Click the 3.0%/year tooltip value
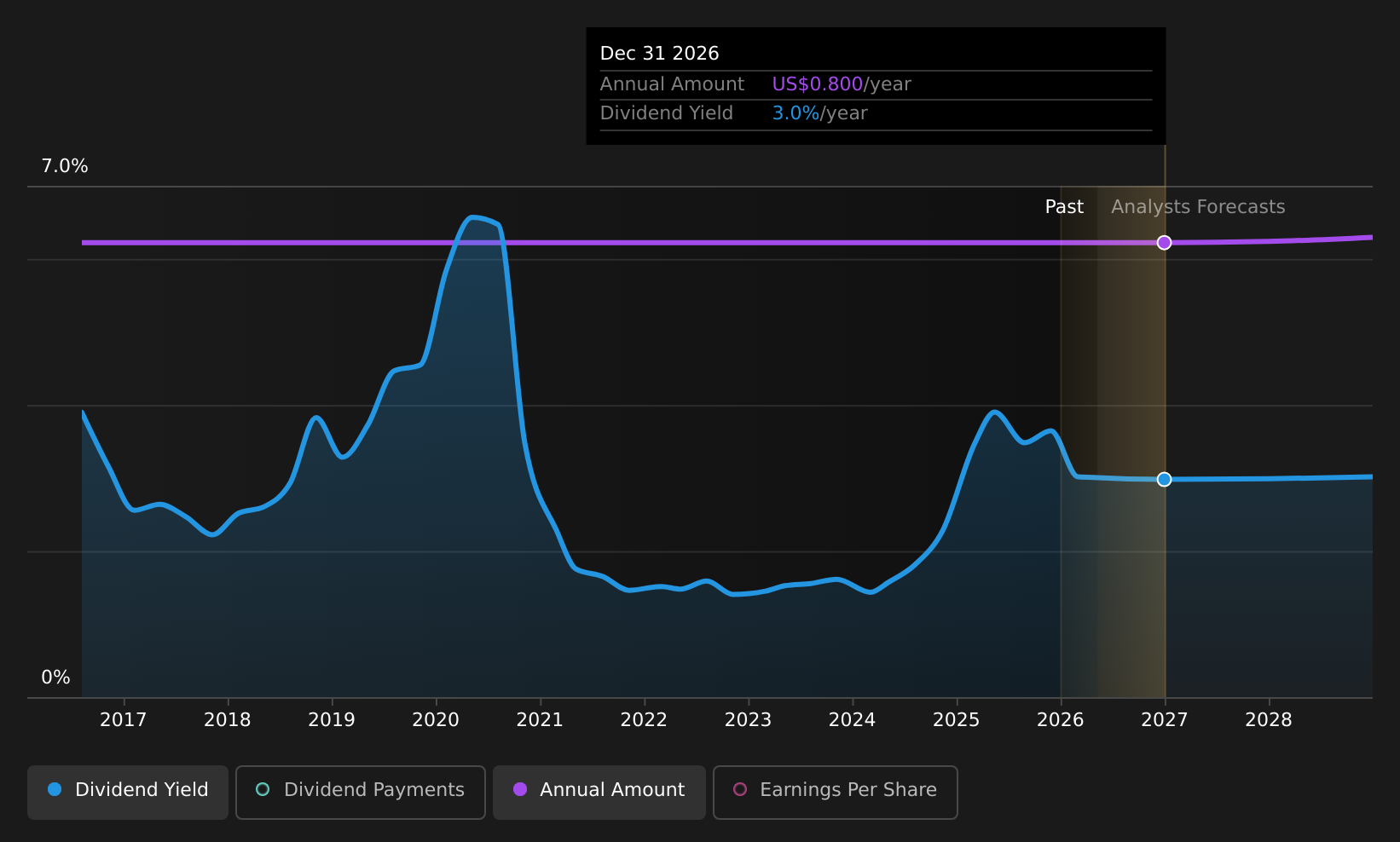The height and width of the screenshot is (842, 1400). point(819,113)
